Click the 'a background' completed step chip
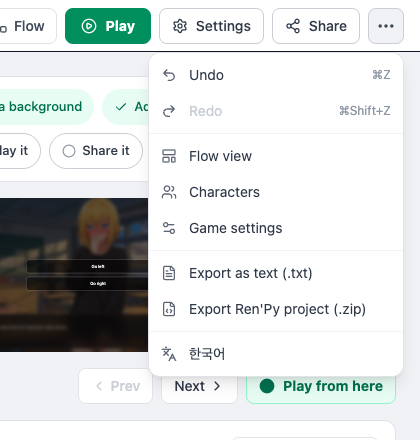The width and height of the screenshot is (420, 440). pyautogui.click(x=46, y=107)
